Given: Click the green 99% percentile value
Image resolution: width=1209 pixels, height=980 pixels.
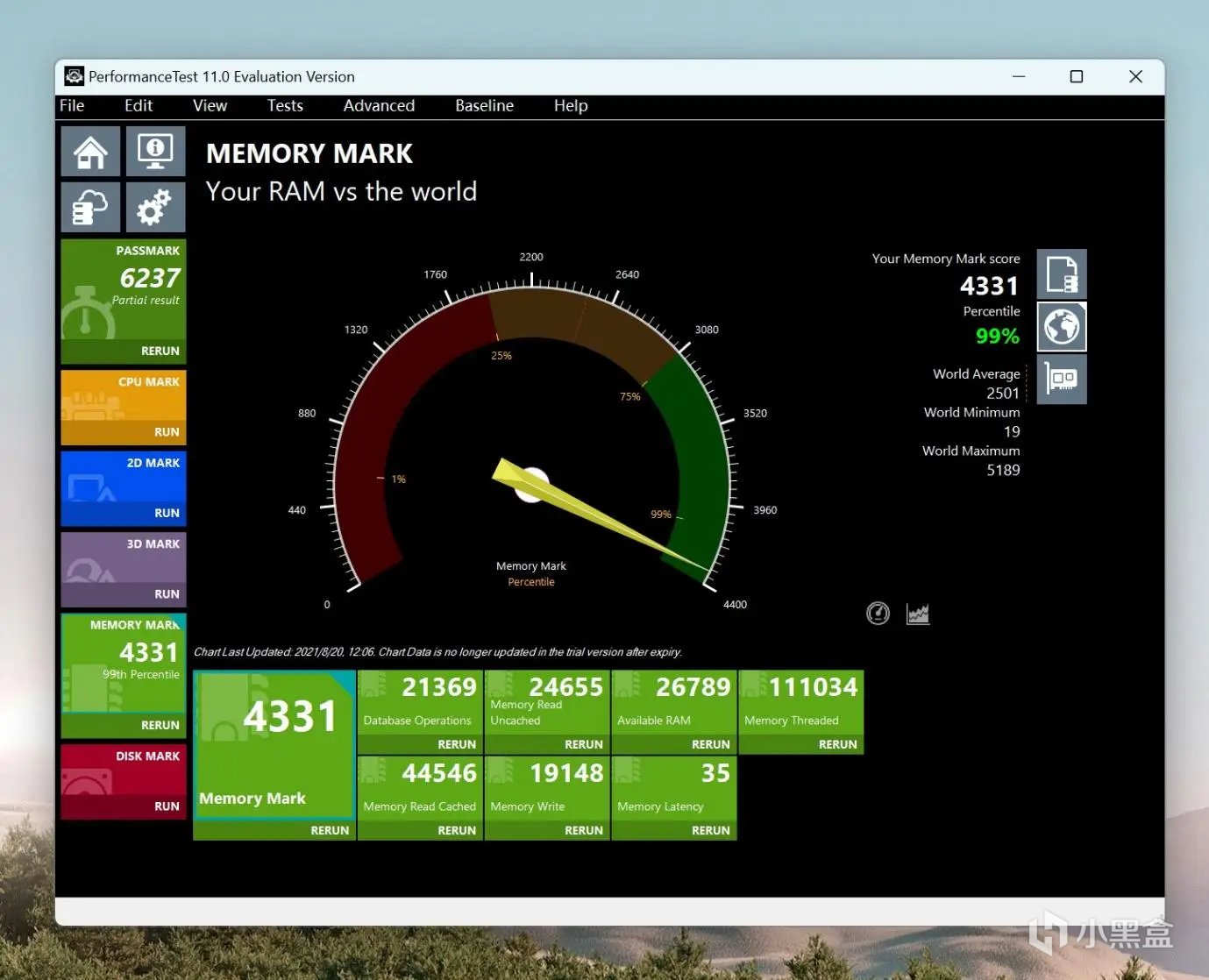Looking at the screenshot, I should click(x=998, y=337).
